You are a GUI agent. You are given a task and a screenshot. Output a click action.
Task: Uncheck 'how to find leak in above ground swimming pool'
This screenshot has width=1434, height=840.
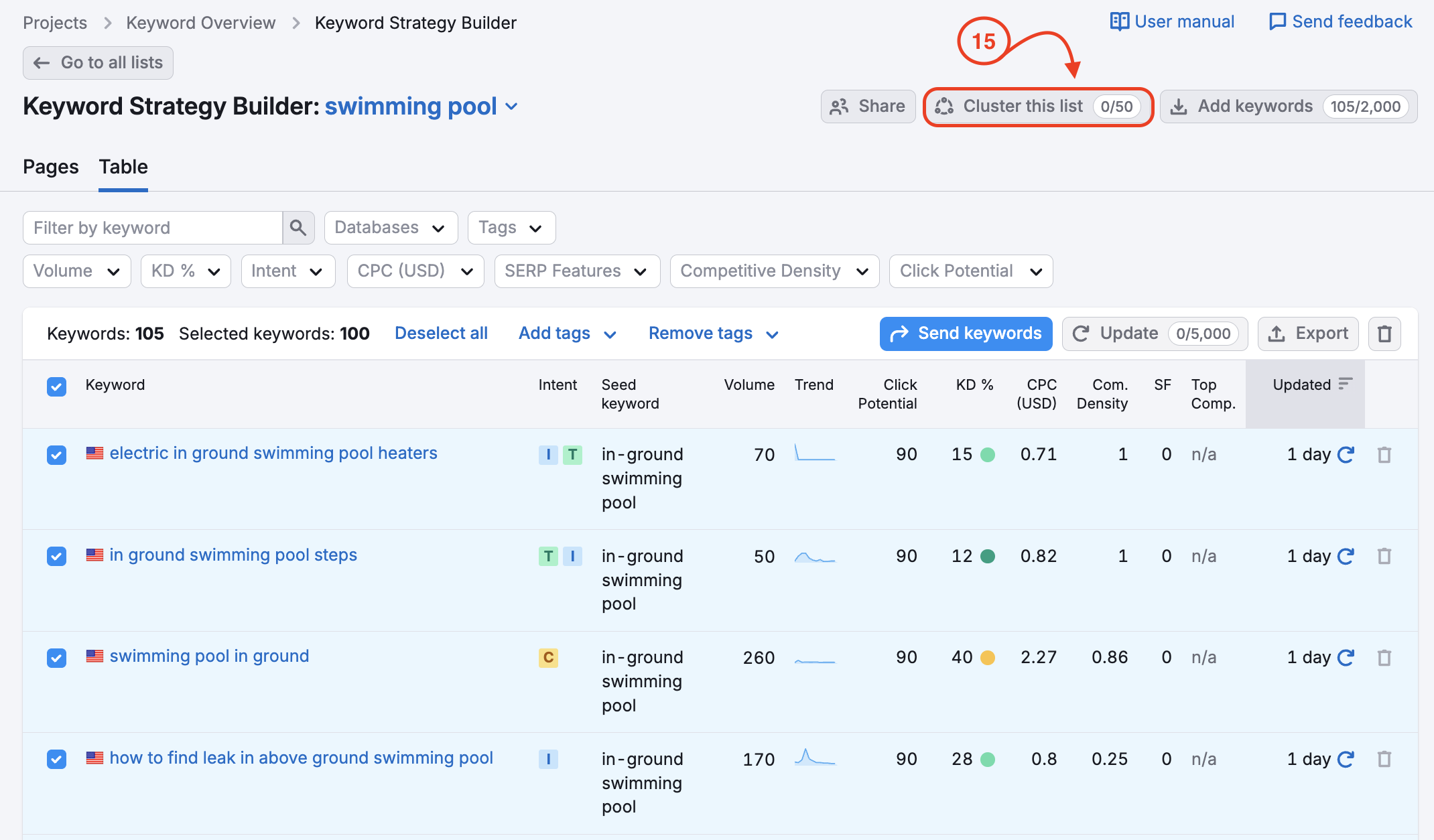point(56,759)
